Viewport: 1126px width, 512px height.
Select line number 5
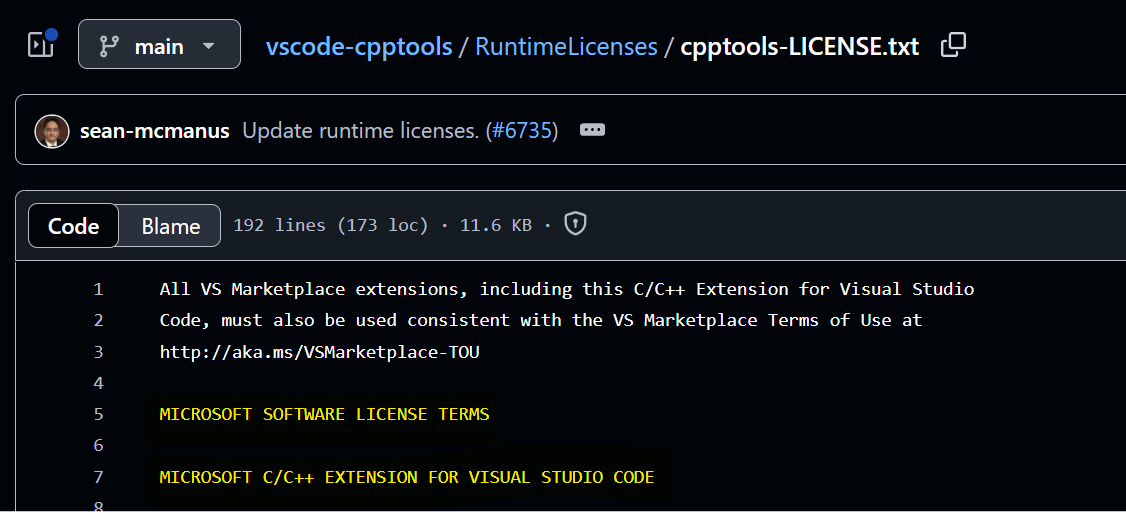point(98,415)
